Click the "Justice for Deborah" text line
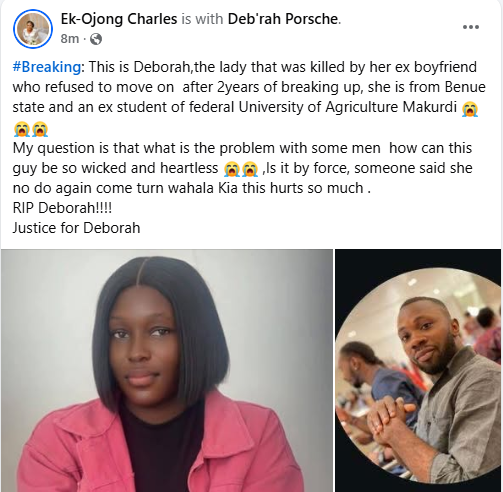503x492 pixels. [76, 228]
